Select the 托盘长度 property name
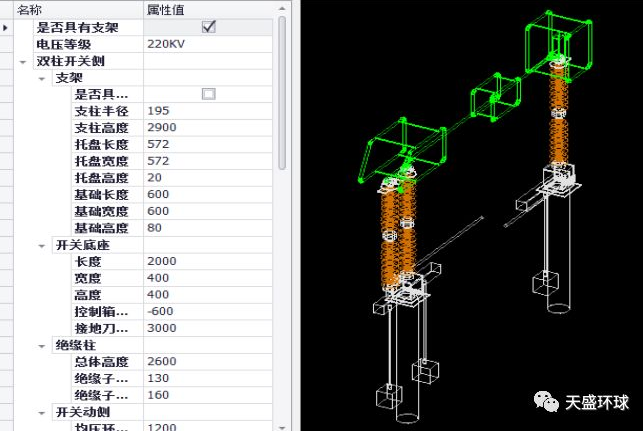The image size is (643, 431). click(x=101, y=145)
